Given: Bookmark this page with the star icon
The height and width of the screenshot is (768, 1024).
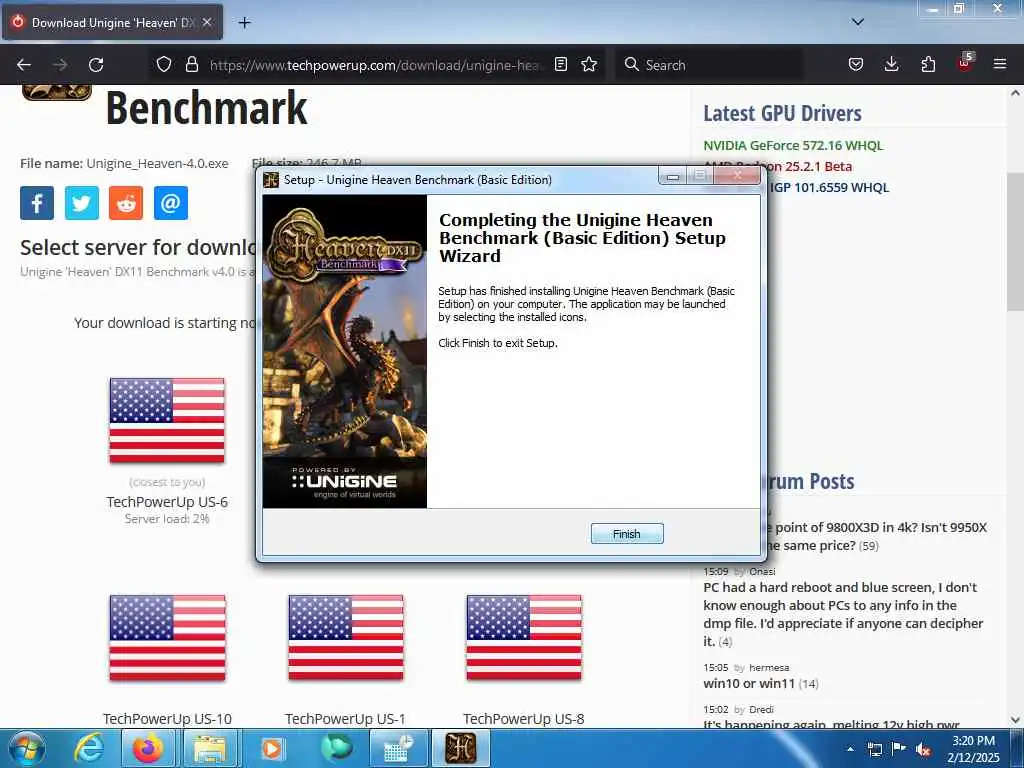Looking at the screenshot, I should (x=589, y=64).
